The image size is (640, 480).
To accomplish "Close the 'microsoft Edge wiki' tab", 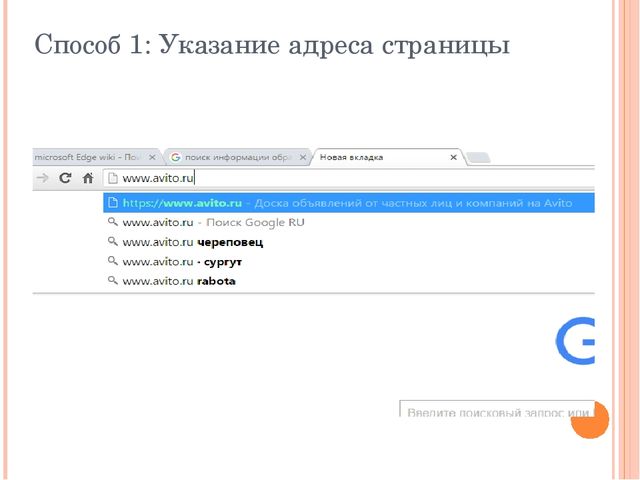I will click(x=152, y=157).
